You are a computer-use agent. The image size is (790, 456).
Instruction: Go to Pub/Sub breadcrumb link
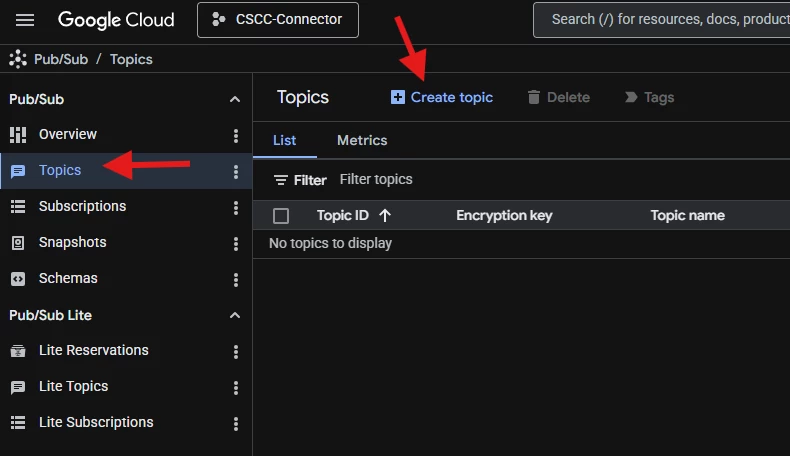click(x=61, y=59)
